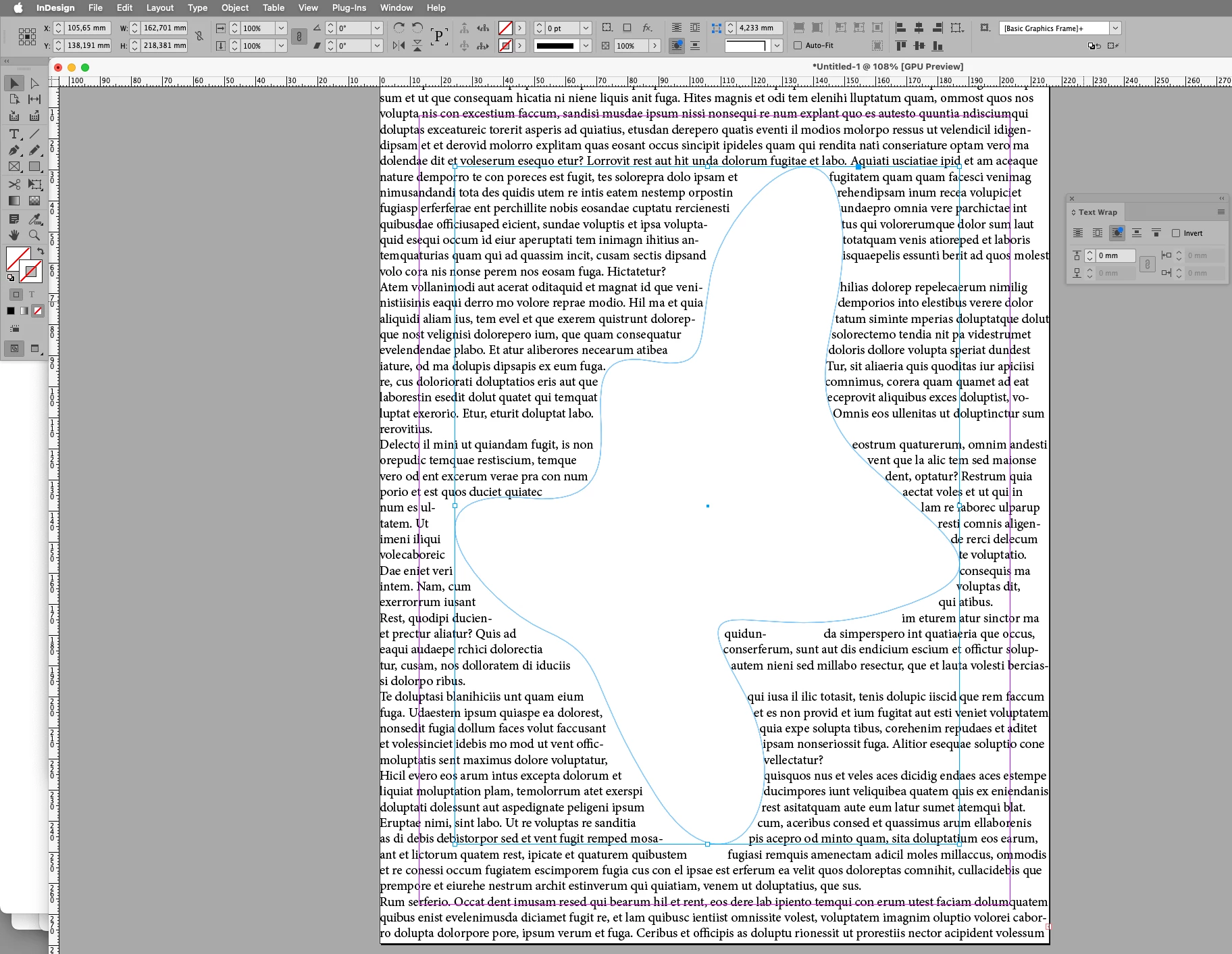1232x954 pixels.
Task: Click align left edges icon
Action: 900,28
